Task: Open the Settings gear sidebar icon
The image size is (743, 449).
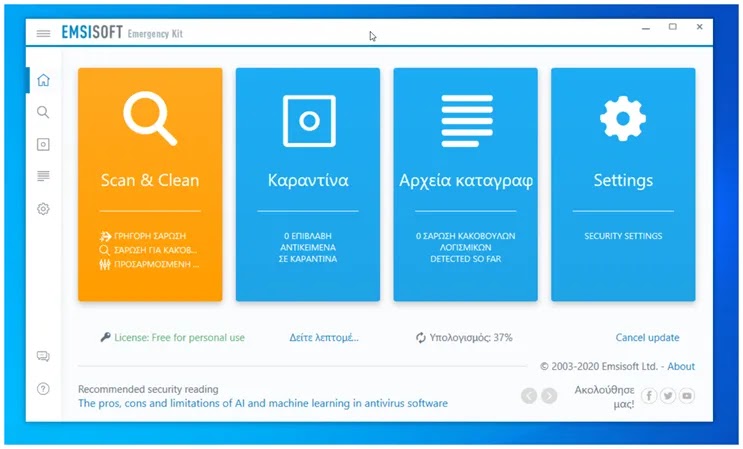Action: (43, 208)
